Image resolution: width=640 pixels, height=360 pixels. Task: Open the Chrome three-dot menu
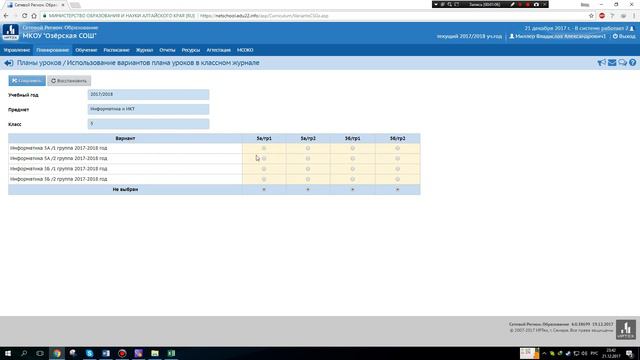634,16
